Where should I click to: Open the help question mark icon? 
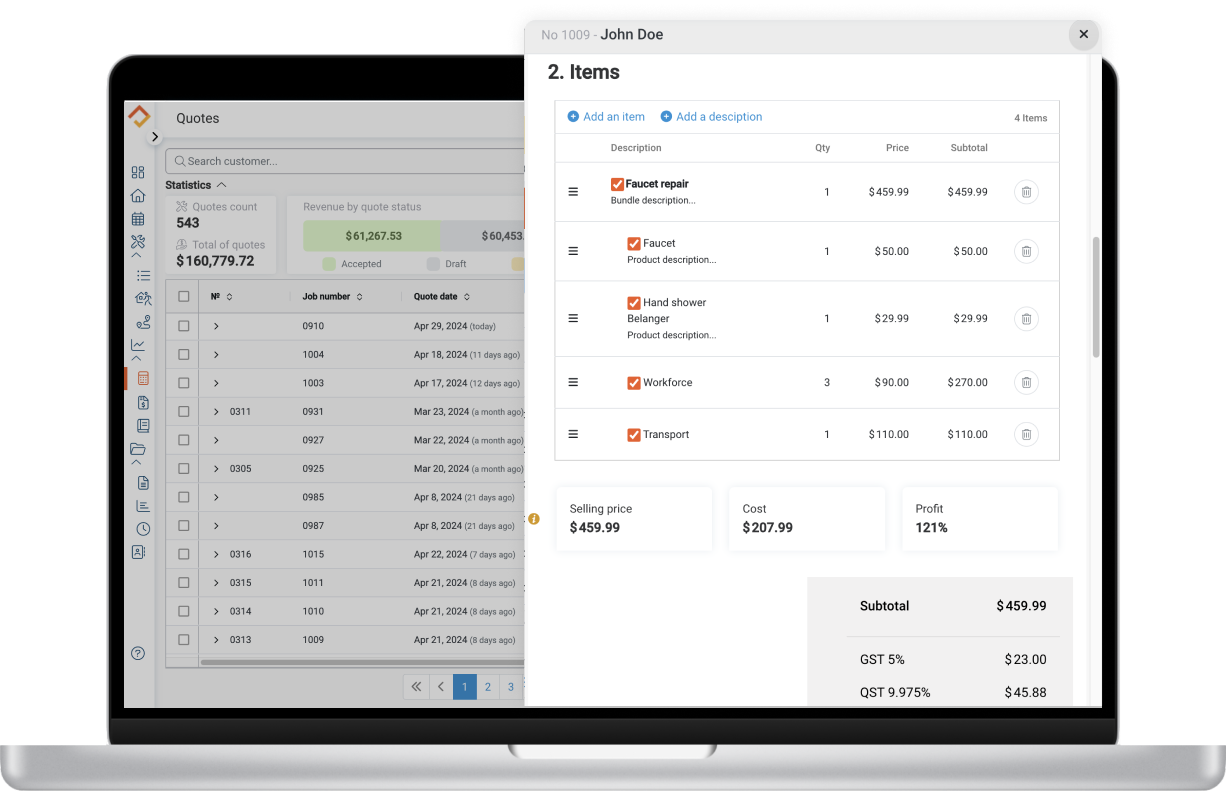coord(137,653)
